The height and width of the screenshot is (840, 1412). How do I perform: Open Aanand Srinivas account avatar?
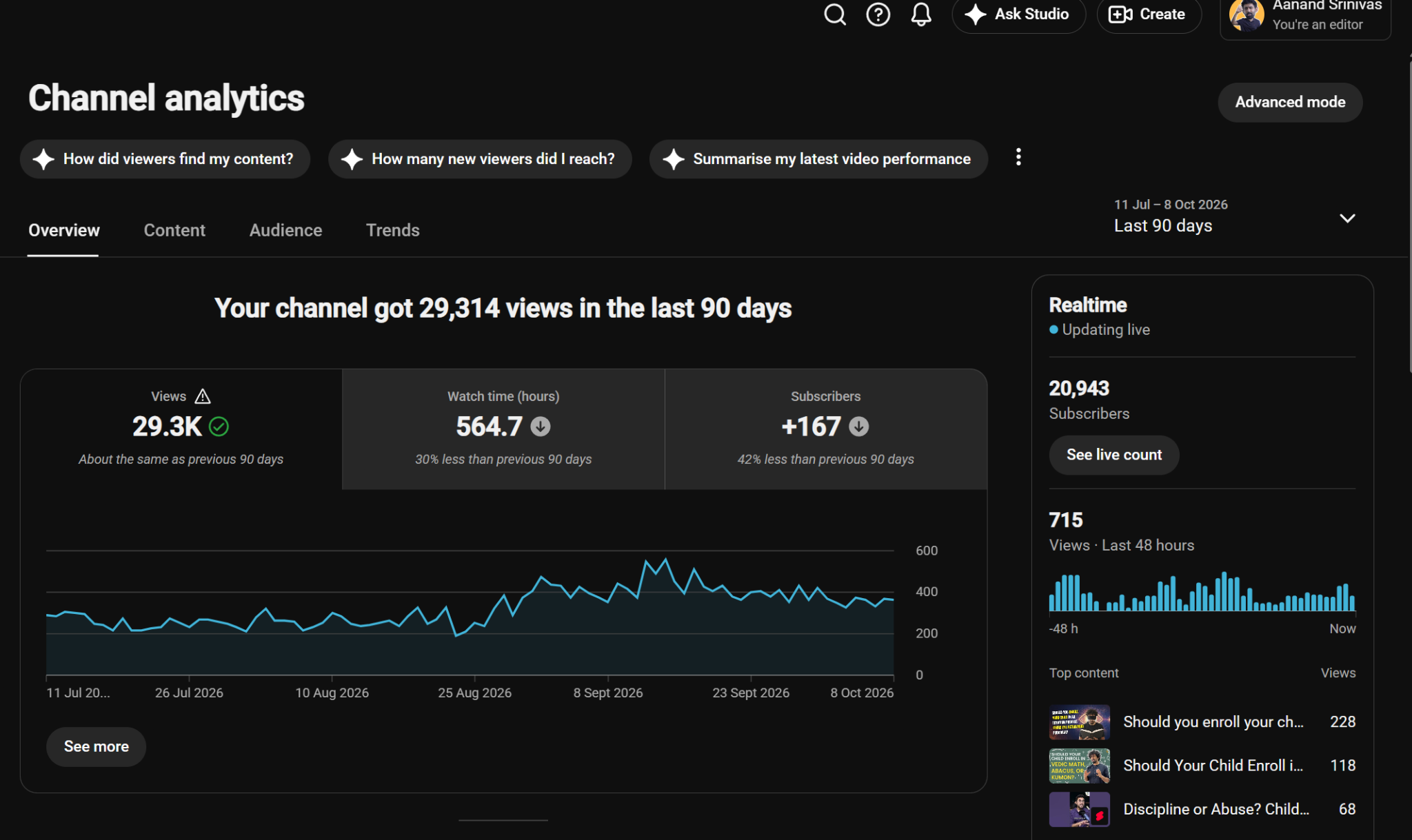click(1247, 15)
